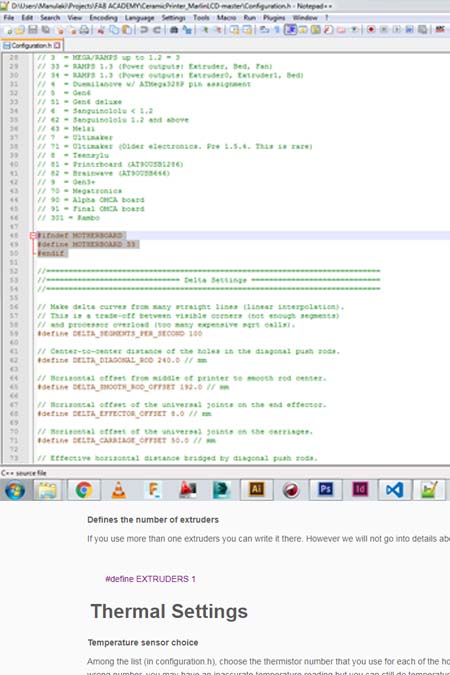Click the macro Playback icon
The image size is (450, 675).
click(397, 30)
